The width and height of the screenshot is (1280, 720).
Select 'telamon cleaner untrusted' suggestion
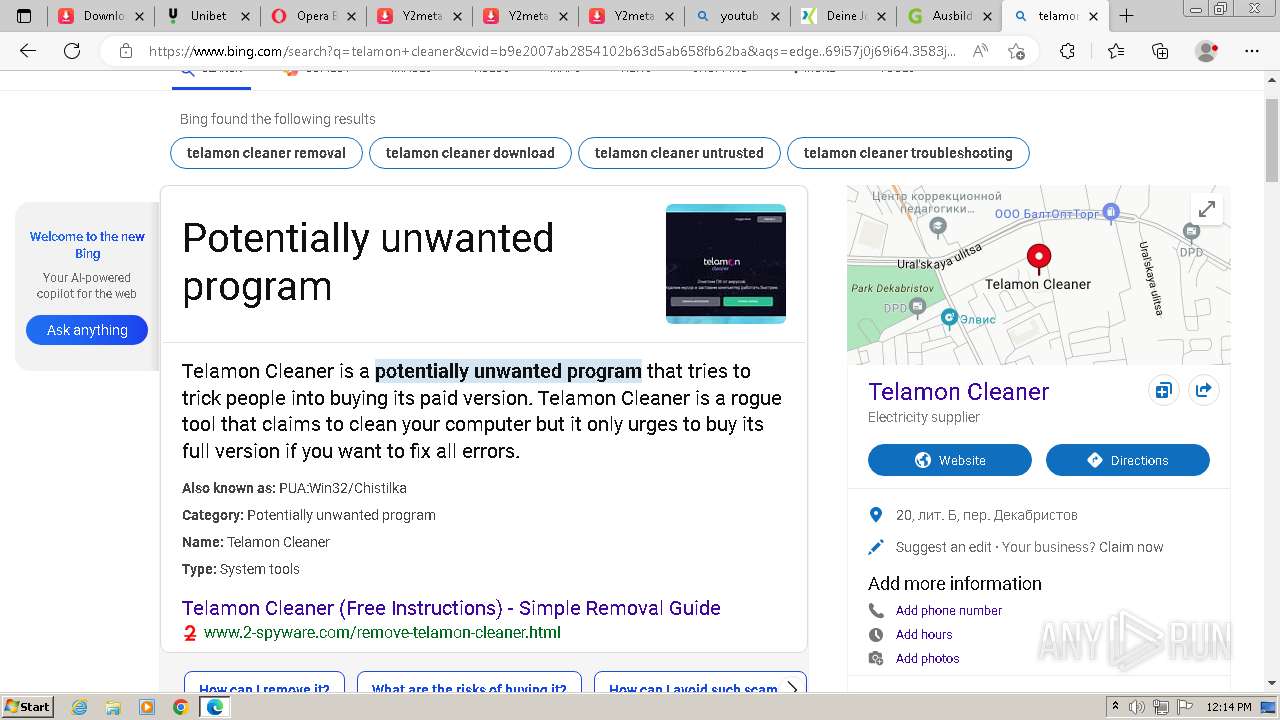point(679,153)
